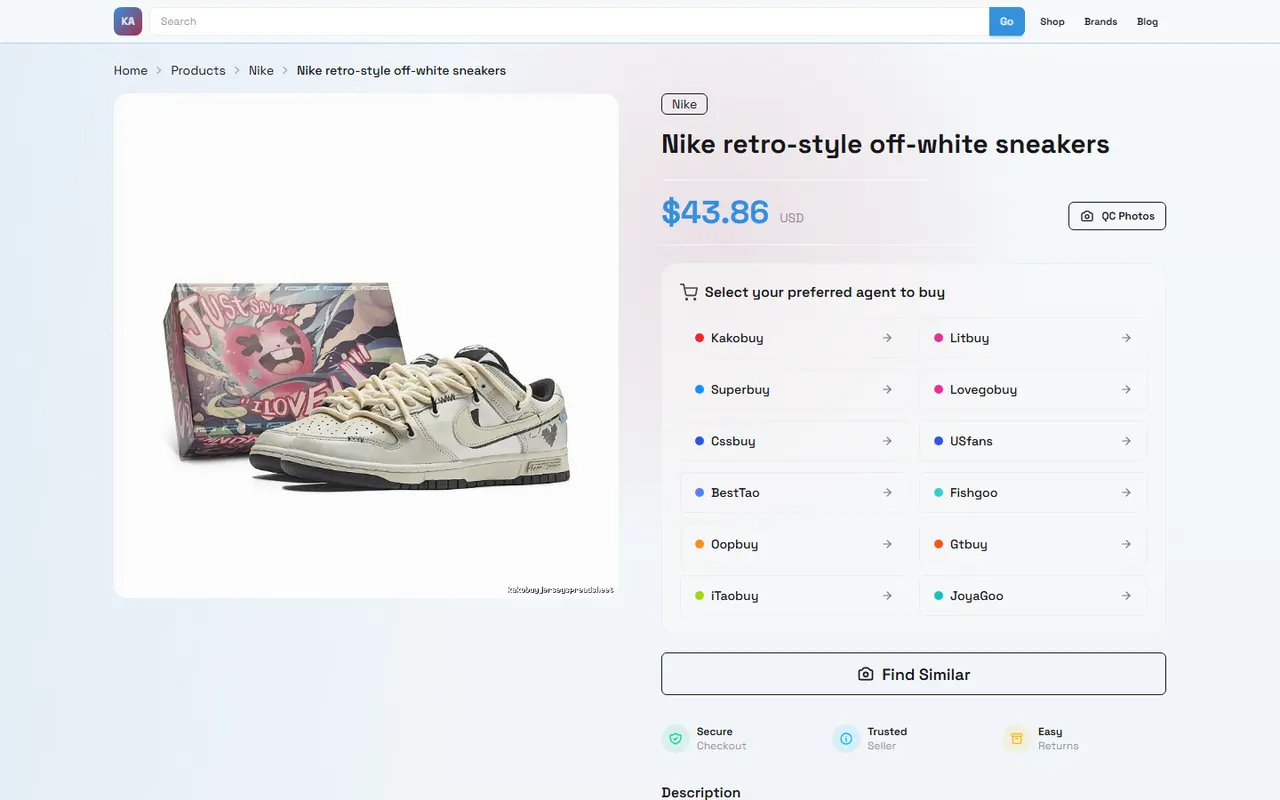Viewport: 1280px width, 800px height.
Task: Click the arrow icon on Fishgoo row
Action: point(1126,493)
